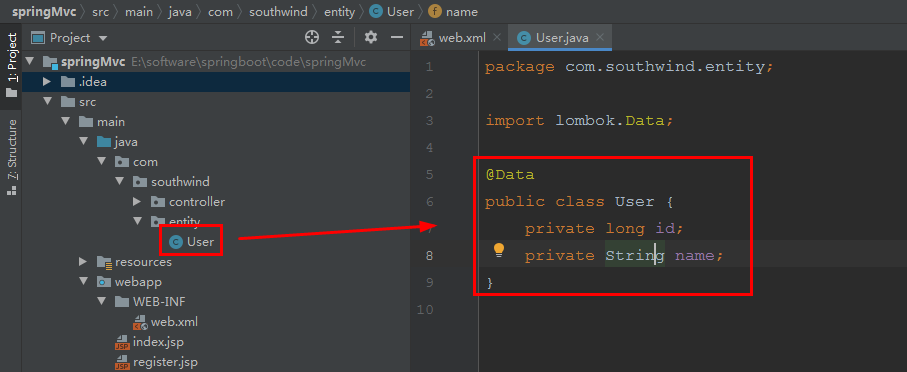Image resolution: width=907 pixels, height=372 pixels.
Task: Click the locate/scroll from source icon
Action: coord(312,38)
